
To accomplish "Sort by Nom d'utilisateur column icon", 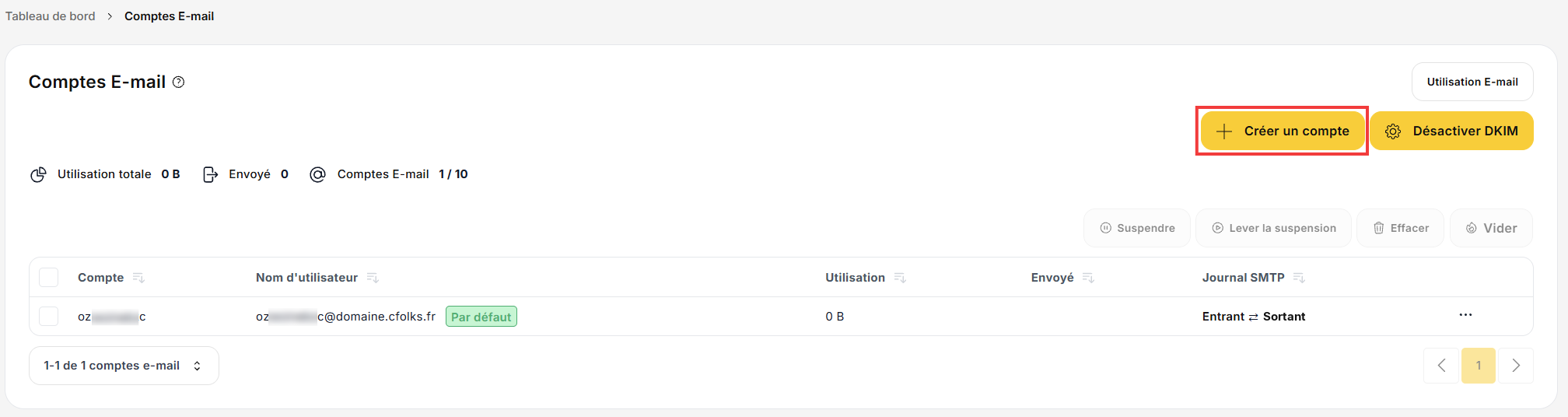I will click(373, 278).
